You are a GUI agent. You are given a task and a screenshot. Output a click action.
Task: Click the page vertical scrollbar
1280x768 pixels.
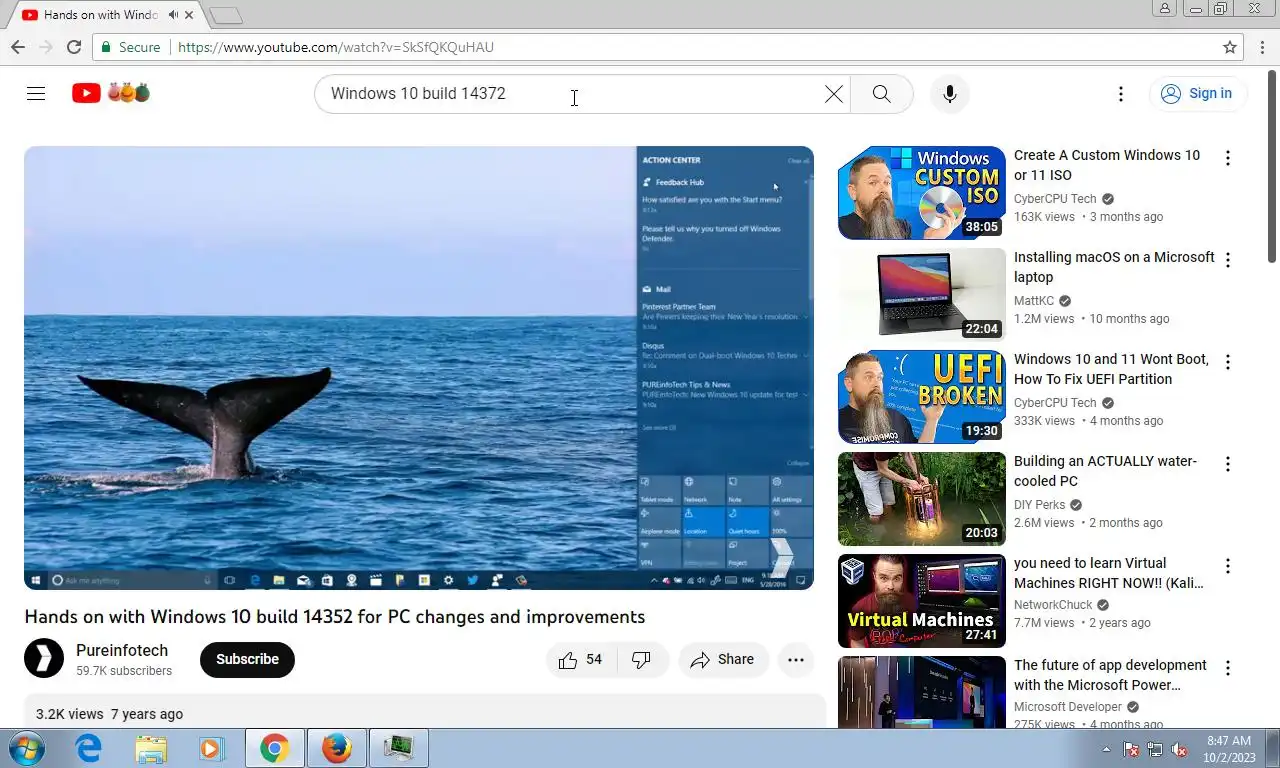click(x=1272, y=165)
